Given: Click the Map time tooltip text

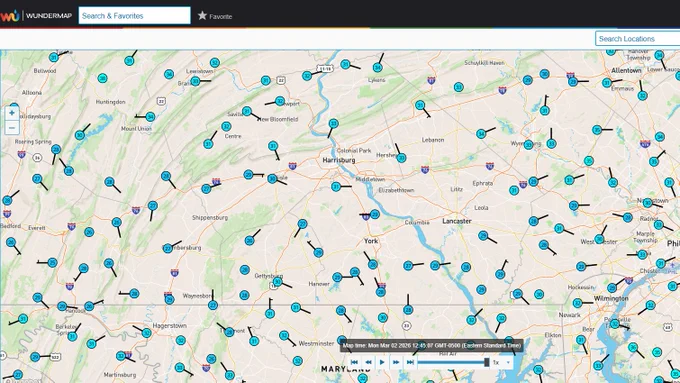Looking at the screenshot, I should pyautogui.click(x=432, y=346).
